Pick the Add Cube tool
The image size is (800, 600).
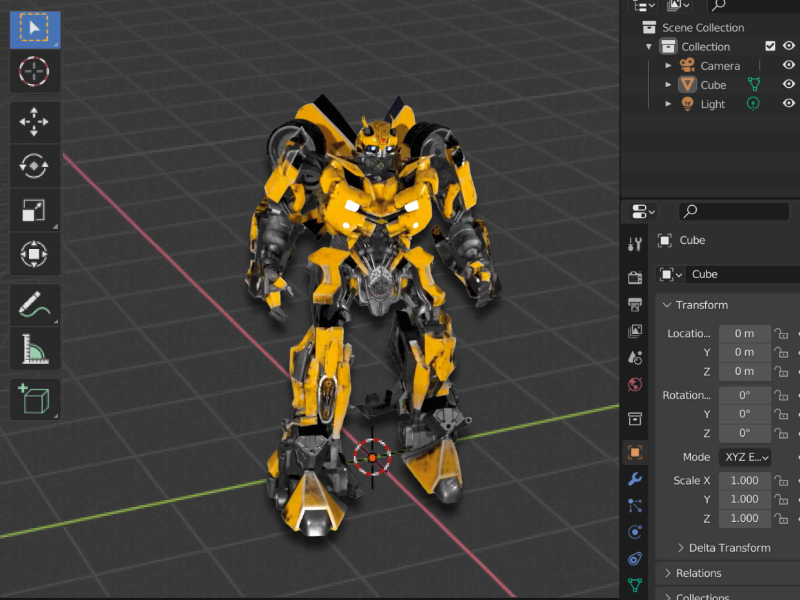coord(35,399)
